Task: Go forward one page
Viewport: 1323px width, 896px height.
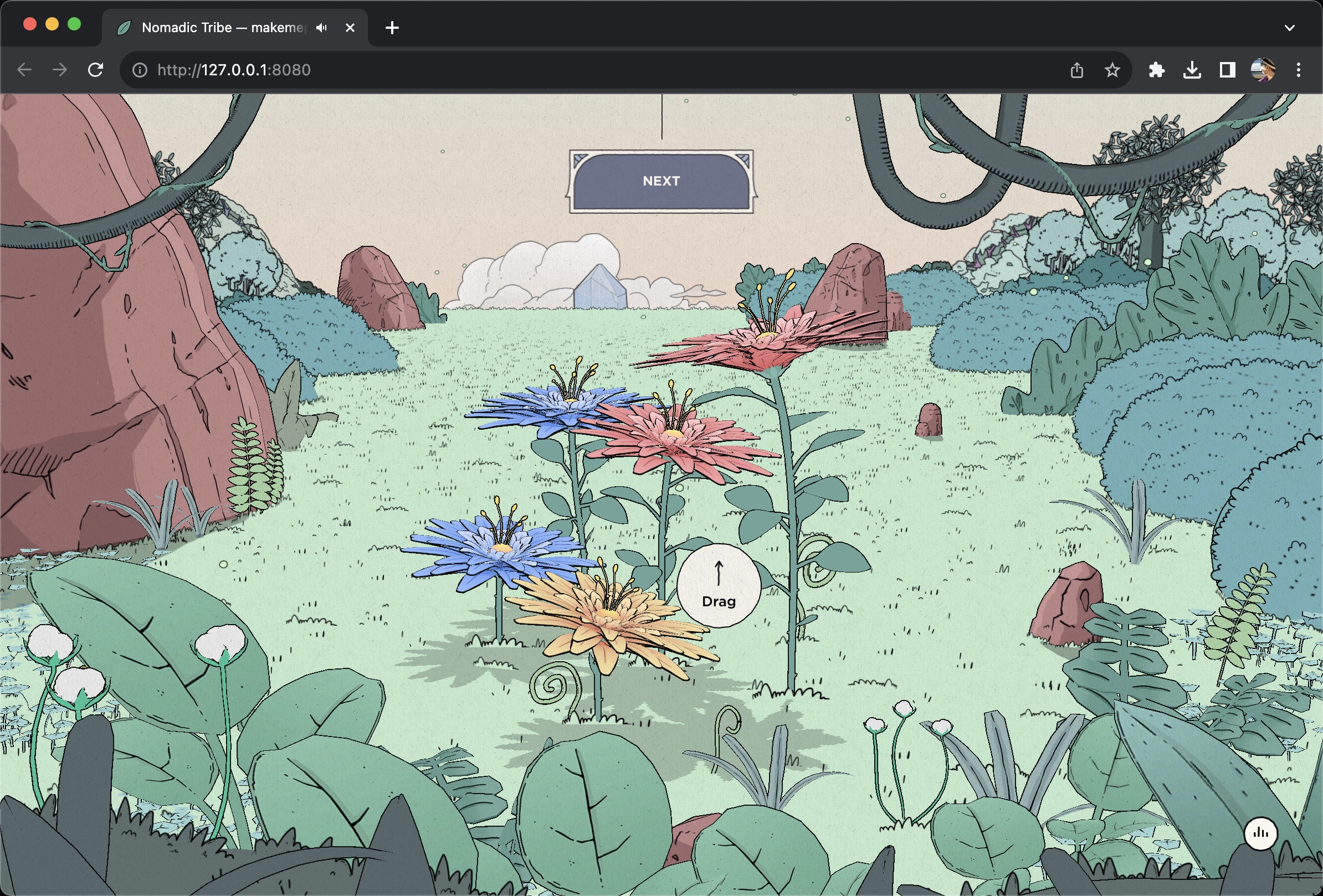Action: tap(60, 70)
